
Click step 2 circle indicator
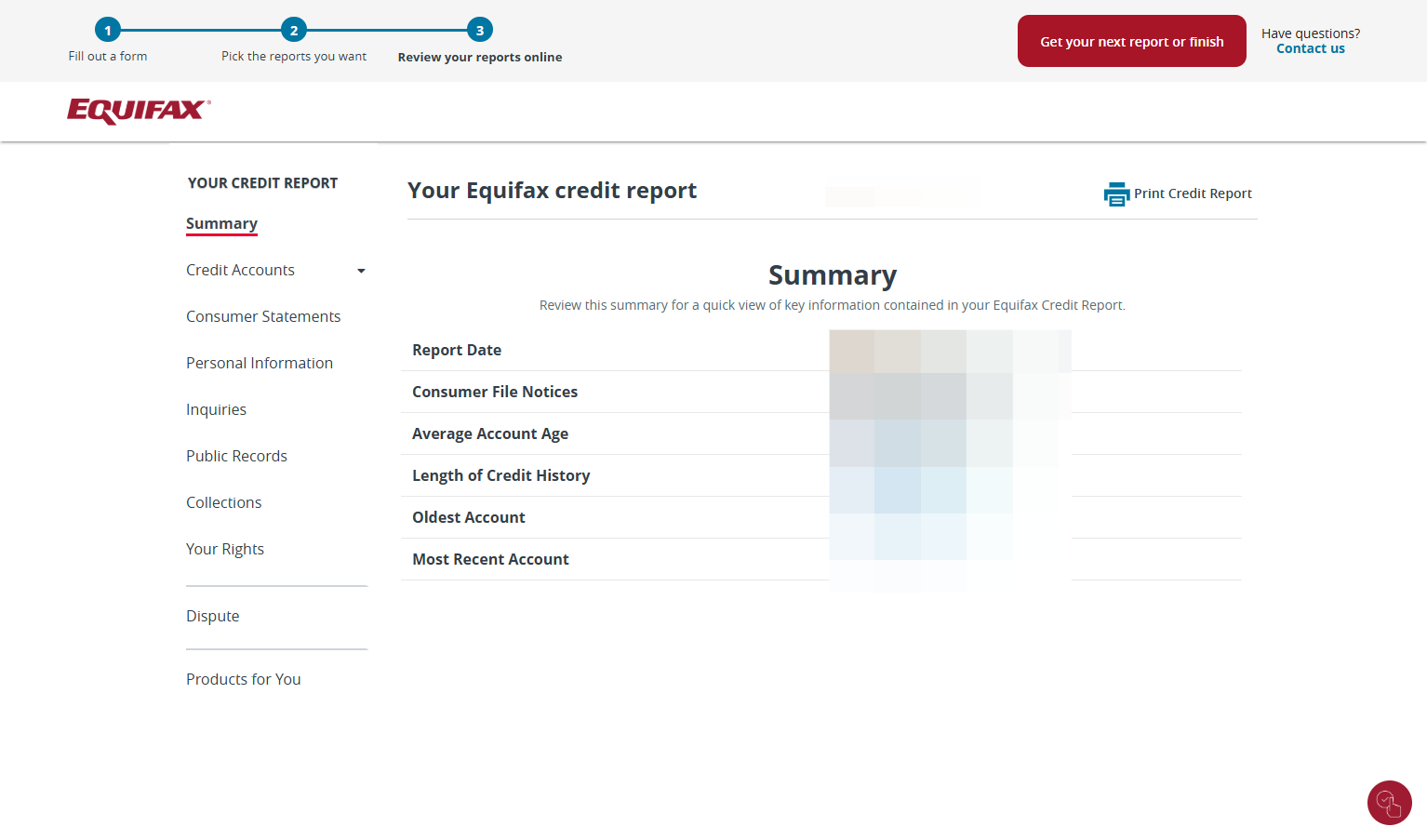tap(294, 30)
